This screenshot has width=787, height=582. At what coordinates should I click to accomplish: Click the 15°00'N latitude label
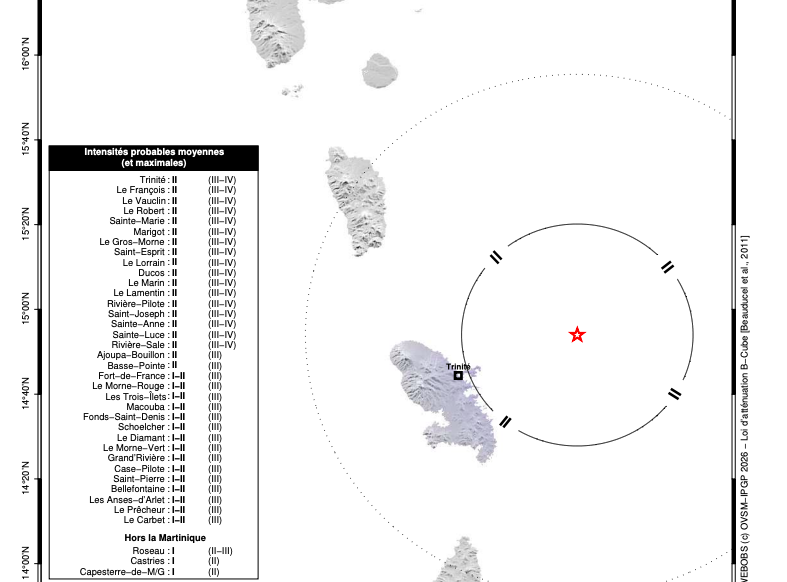point(26,308)
